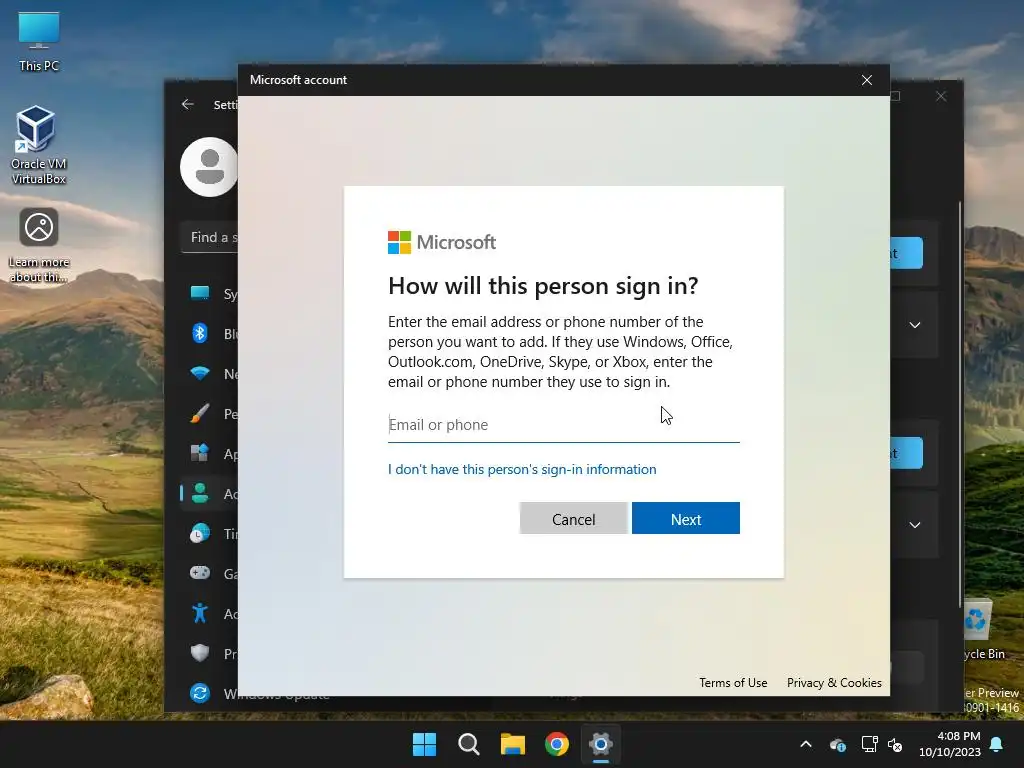Open the clock and date 4:08 PM

tap(950, 744)
